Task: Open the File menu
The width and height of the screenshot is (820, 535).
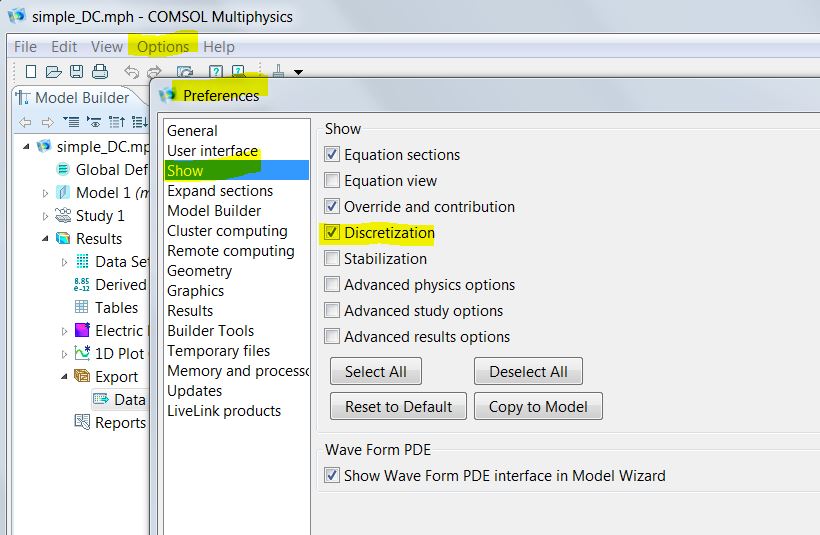Action: [x=25, y=47]
